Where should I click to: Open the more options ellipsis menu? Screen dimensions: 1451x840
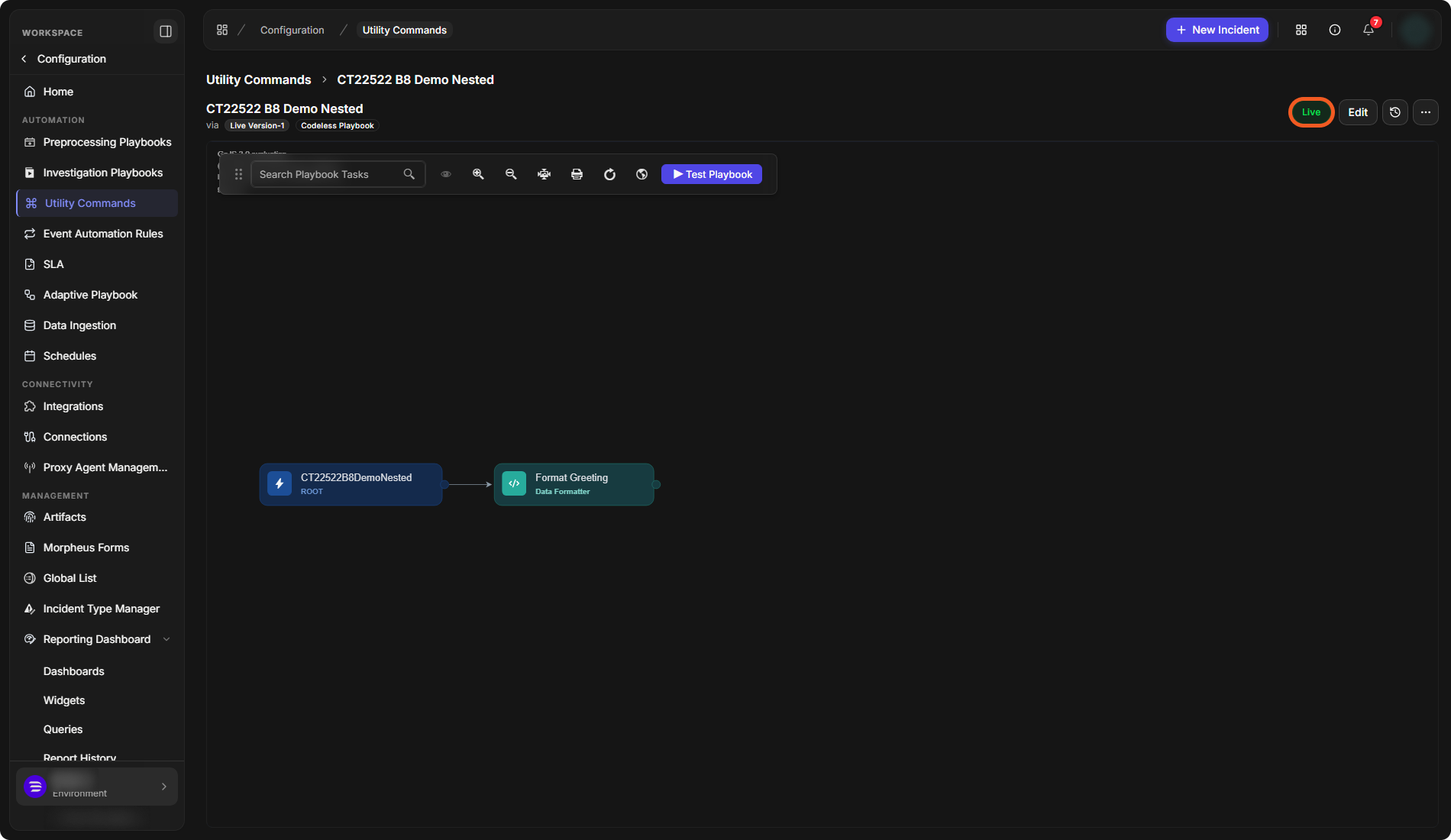(x=1426, y=112)
